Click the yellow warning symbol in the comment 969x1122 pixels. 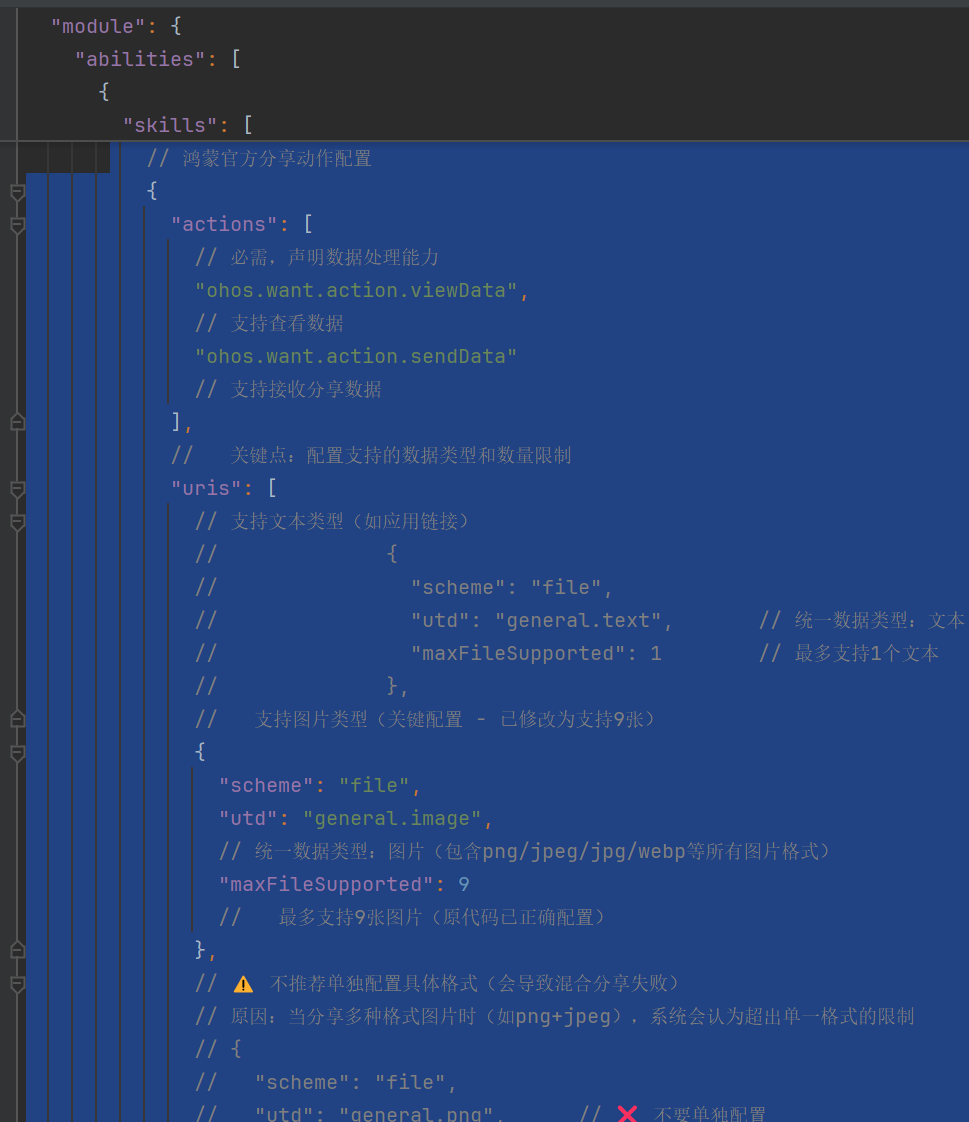click(243, 985)
